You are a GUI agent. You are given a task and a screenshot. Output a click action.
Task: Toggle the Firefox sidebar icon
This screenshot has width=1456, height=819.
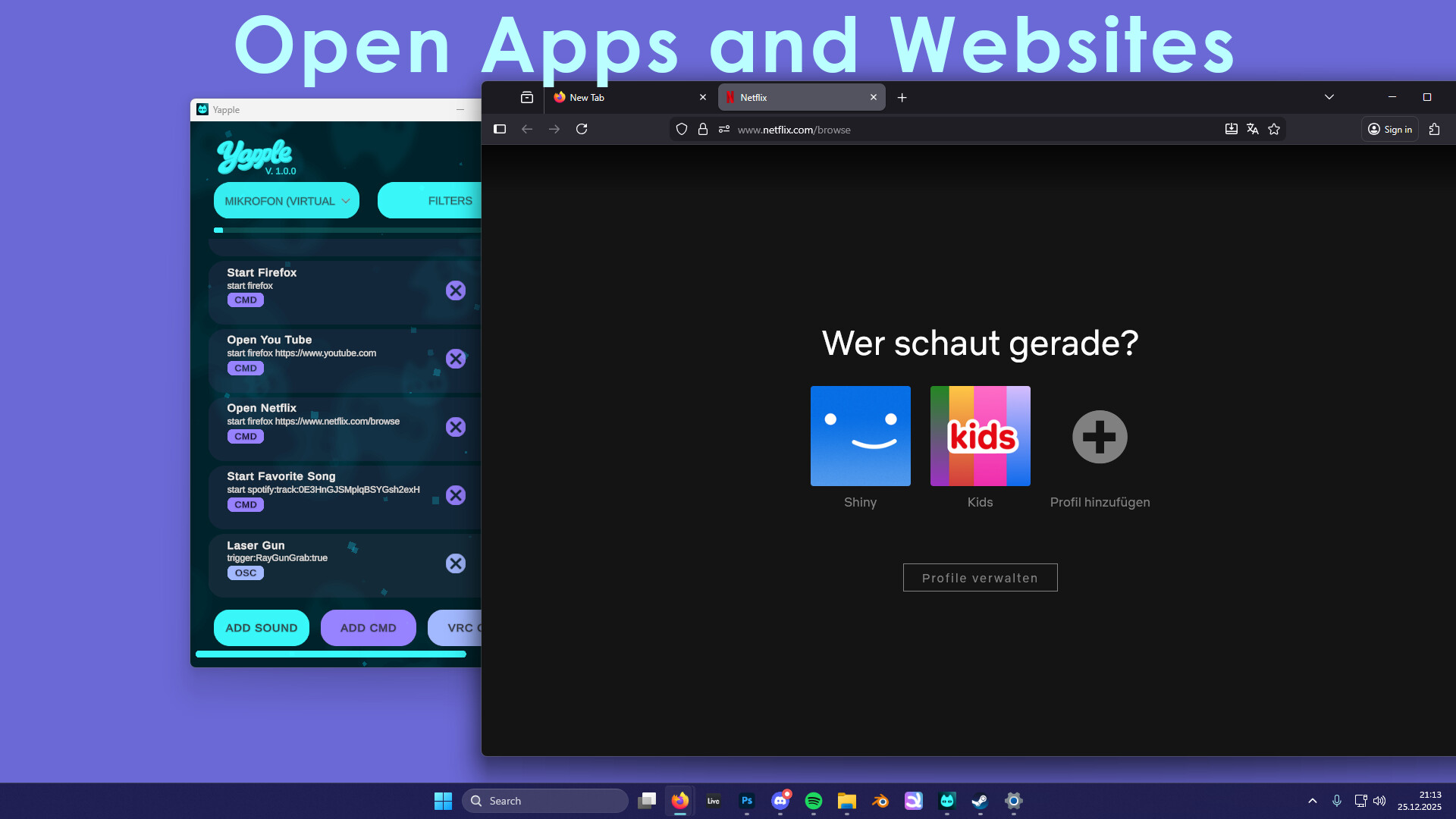click(x=500, y=129)
